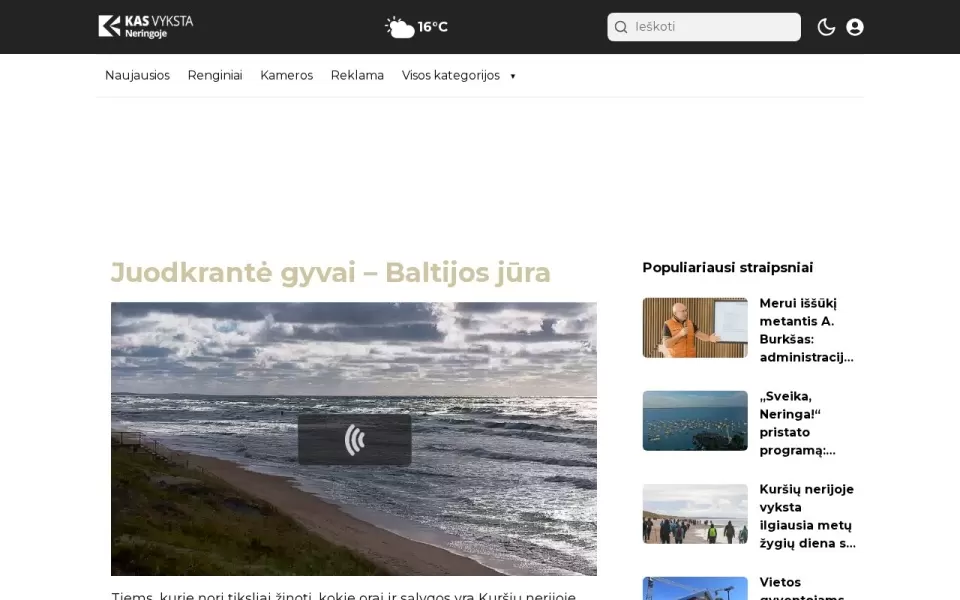Open the Kameros page

(287, 75)
